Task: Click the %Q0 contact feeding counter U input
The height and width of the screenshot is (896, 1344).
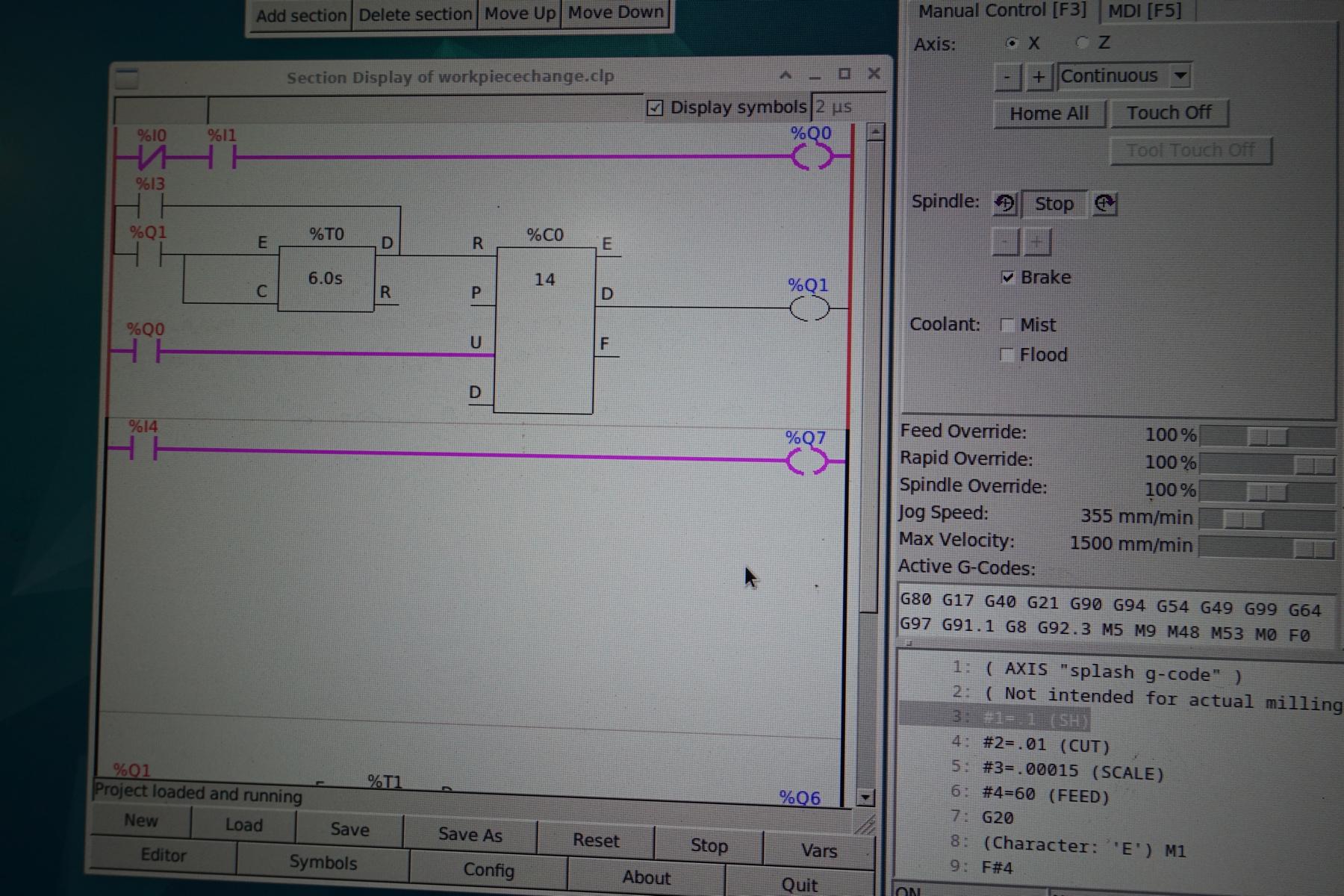Action: [x=146, y=351]
